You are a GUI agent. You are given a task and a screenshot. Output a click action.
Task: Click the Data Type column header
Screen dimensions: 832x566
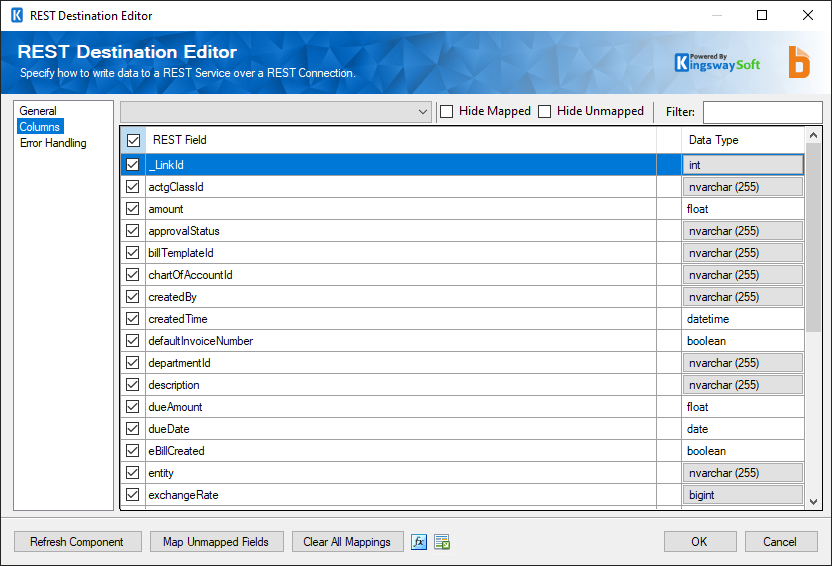click(x=743, y=140)
